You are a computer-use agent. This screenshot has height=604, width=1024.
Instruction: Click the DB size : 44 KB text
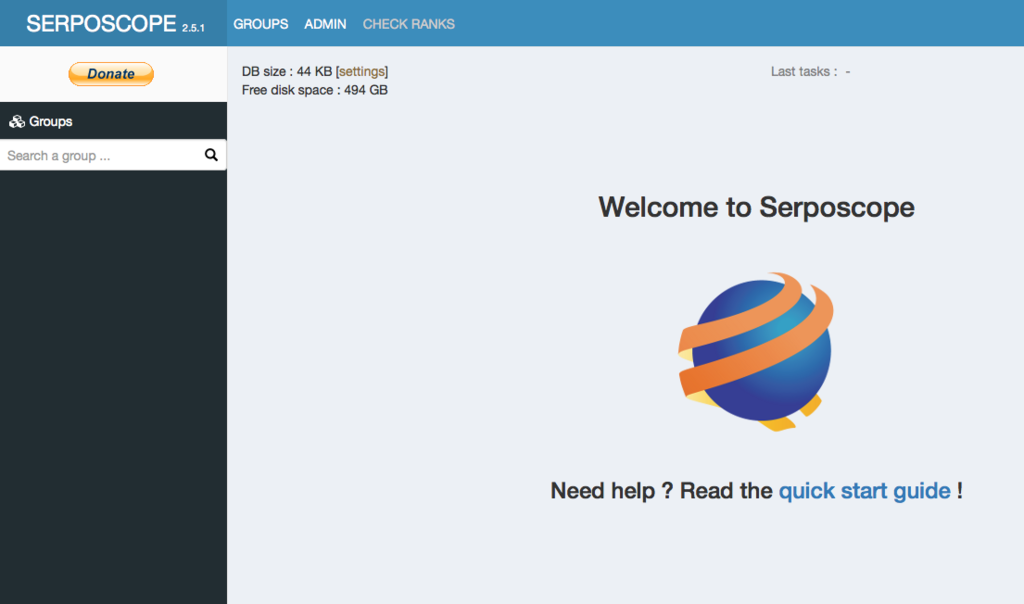click(287, 71)
